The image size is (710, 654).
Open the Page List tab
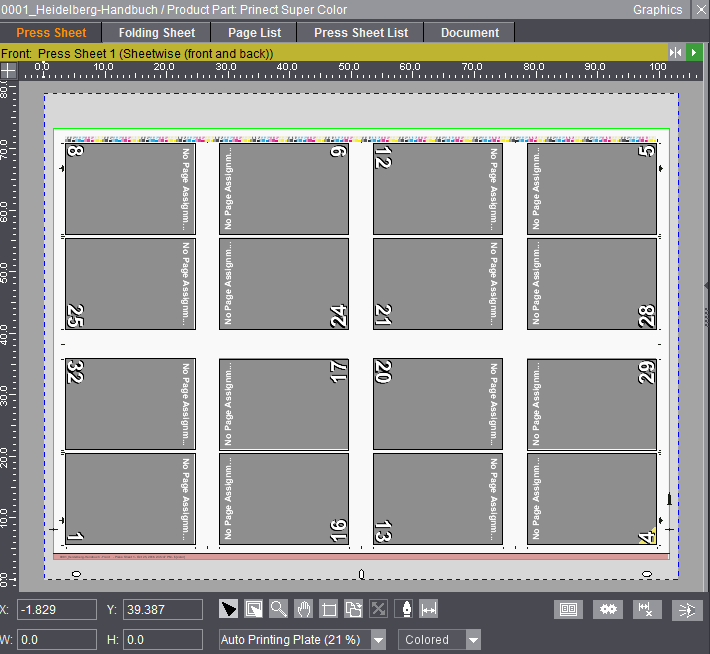pyautogui.click(x=254, y=32)
